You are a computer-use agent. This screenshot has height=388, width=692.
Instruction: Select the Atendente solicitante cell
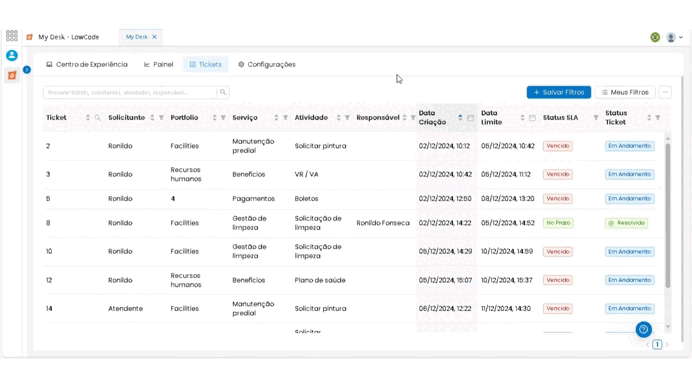(x=125, y=309)
